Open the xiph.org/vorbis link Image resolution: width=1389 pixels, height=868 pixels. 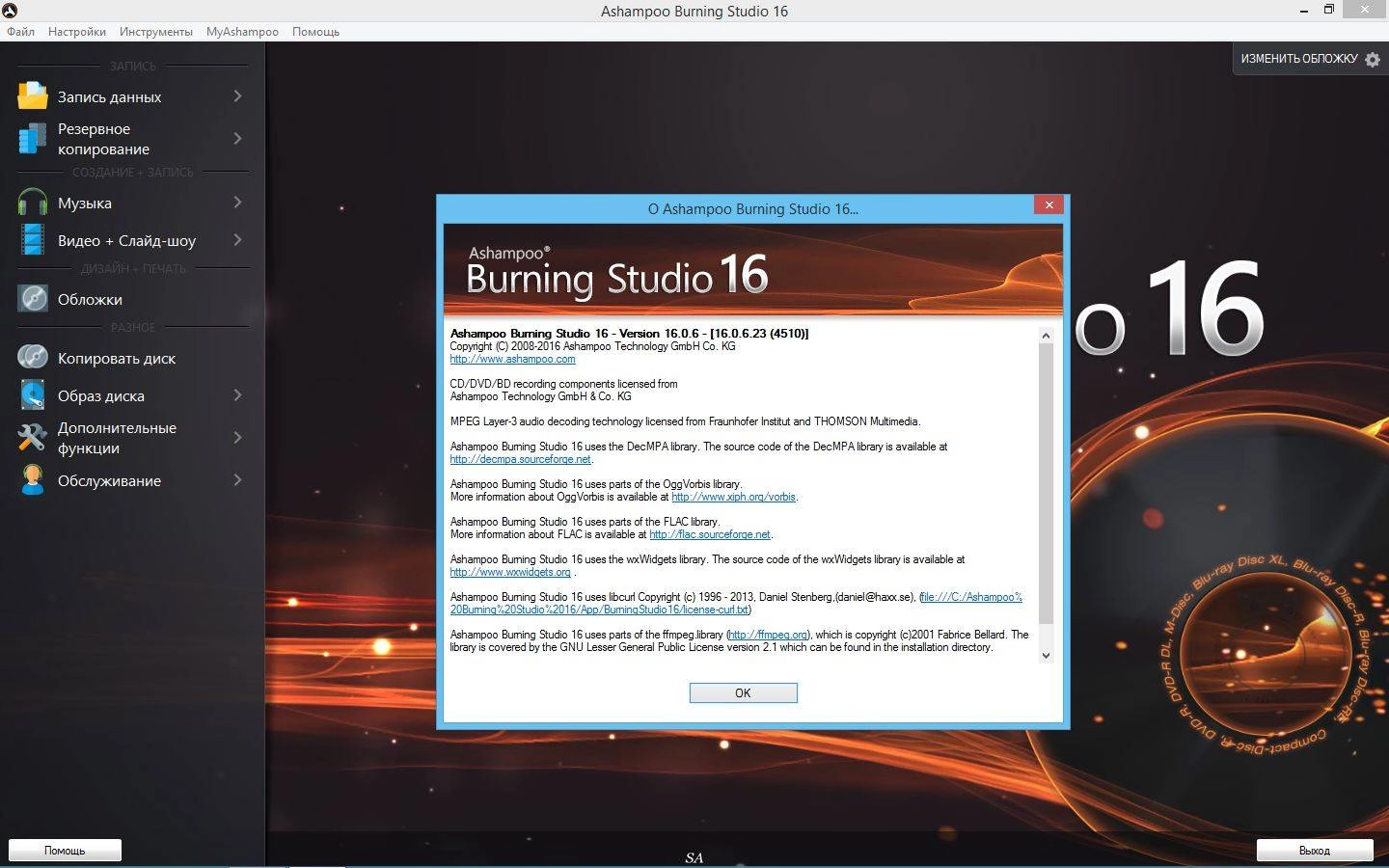coord(733,497)
